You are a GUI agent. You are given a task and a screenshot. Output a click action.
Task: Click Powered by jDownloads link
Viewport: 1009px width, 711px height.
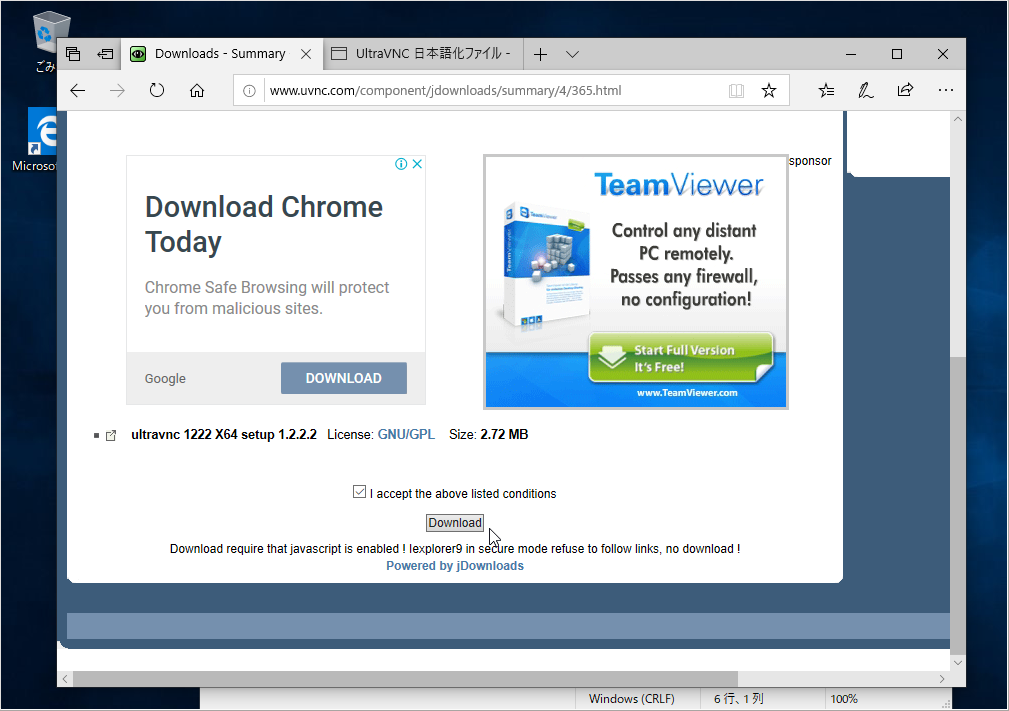pos(455,566)
